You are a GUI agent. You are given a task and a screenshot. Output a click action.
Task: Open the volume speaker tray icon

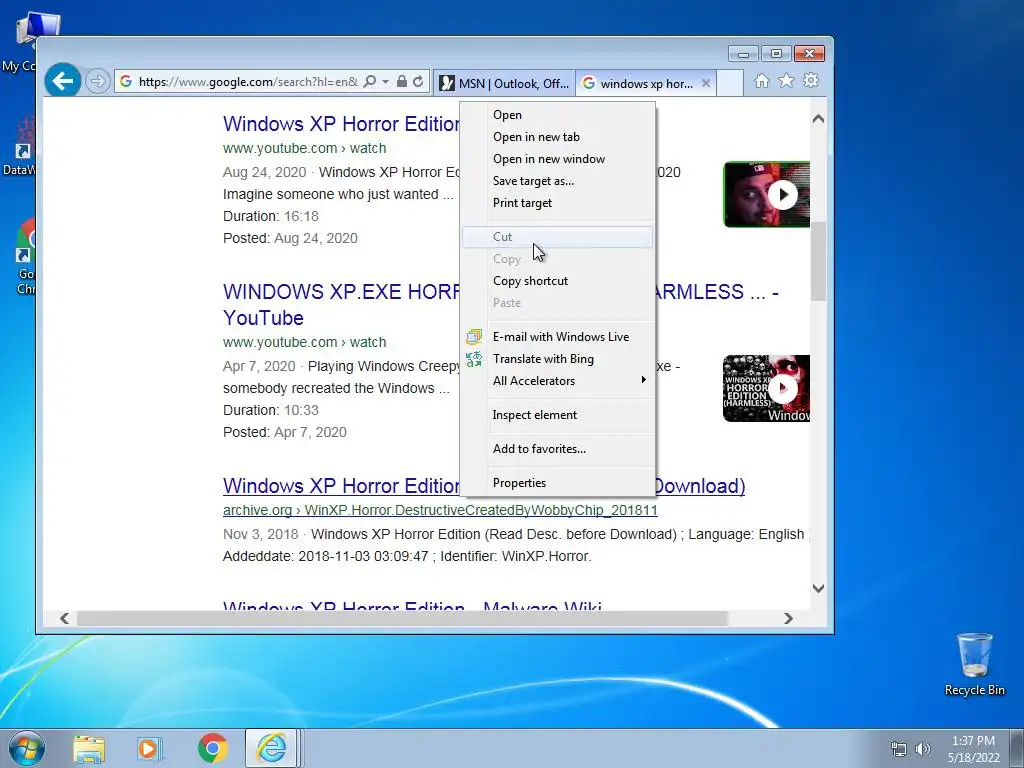pos(922,749)
